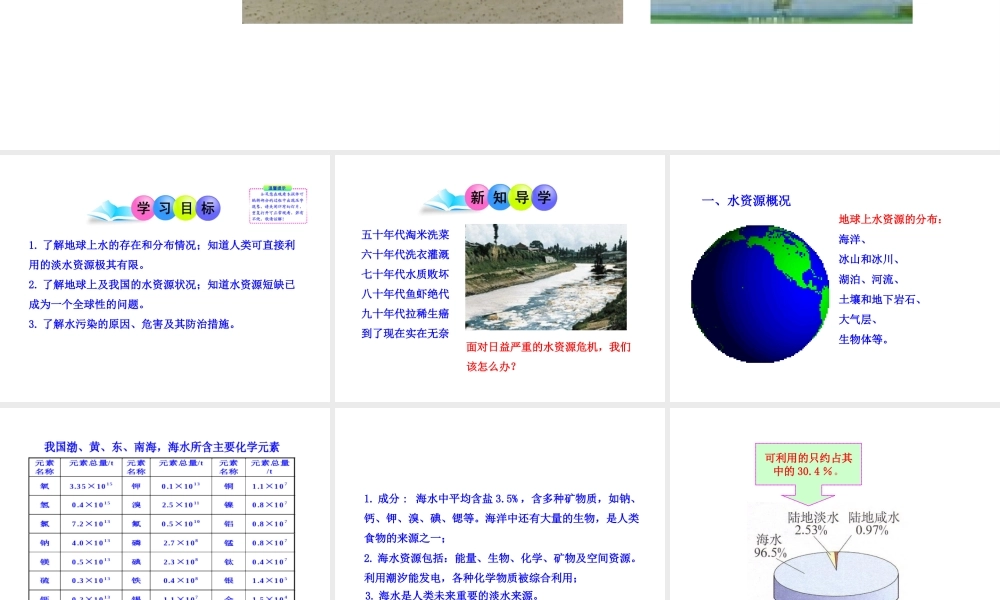
Task: Open the 学习目标 slide thumbnail
Action: tap(165, 278)
